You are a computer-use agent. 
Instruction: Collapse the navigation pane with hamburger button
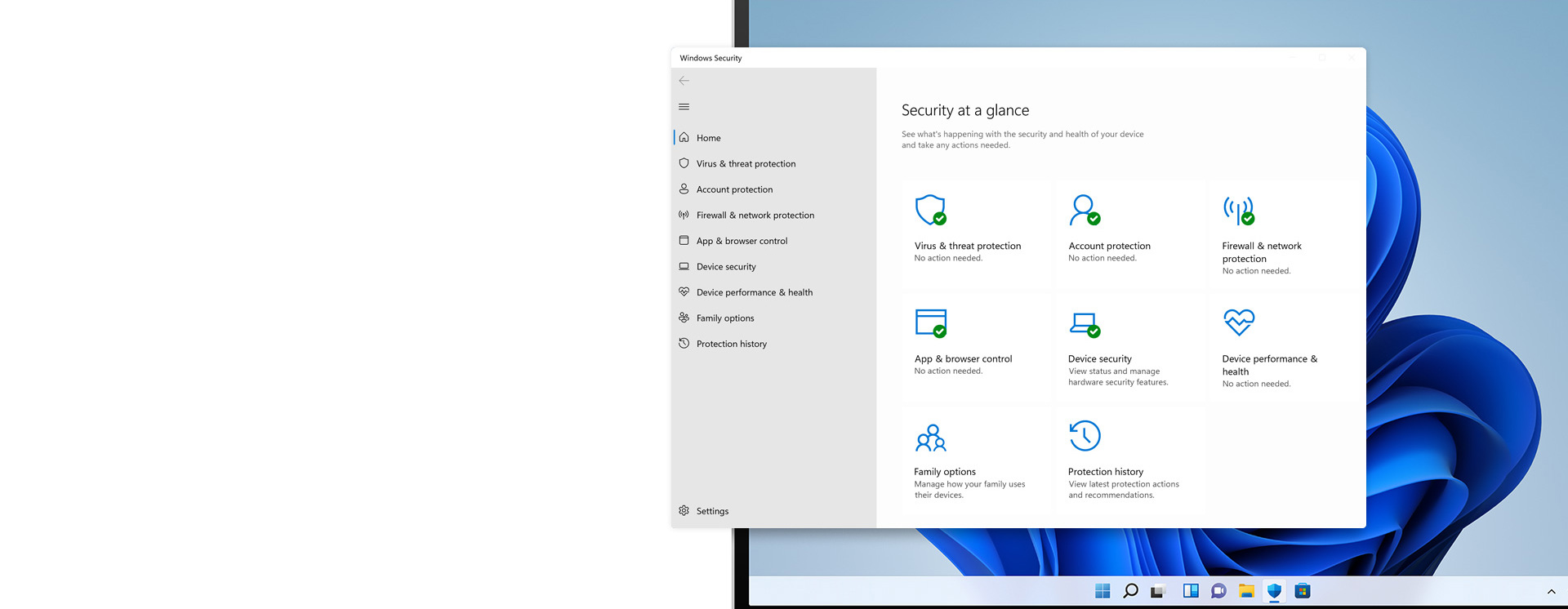684,107
